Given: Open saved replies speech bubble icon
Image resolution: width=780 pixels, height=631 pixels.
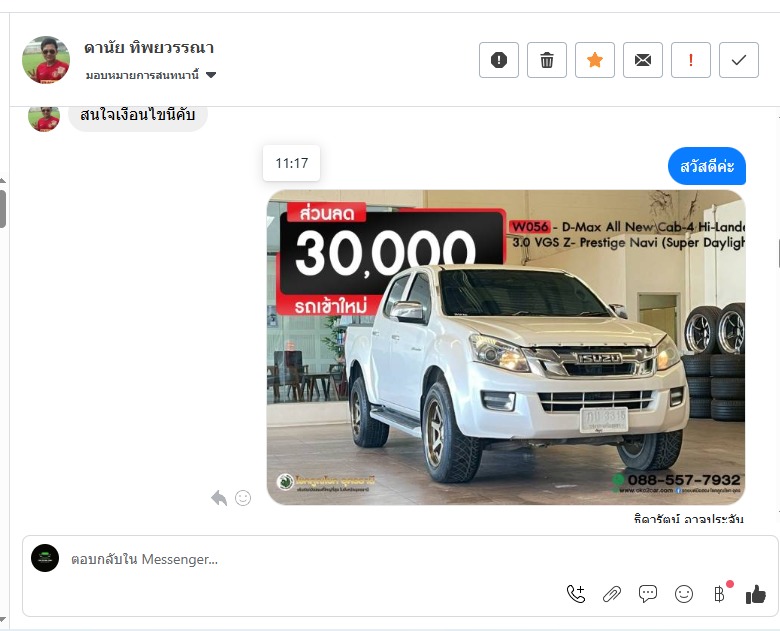Looking at the screenshot, I should click(x=648, y=594).
